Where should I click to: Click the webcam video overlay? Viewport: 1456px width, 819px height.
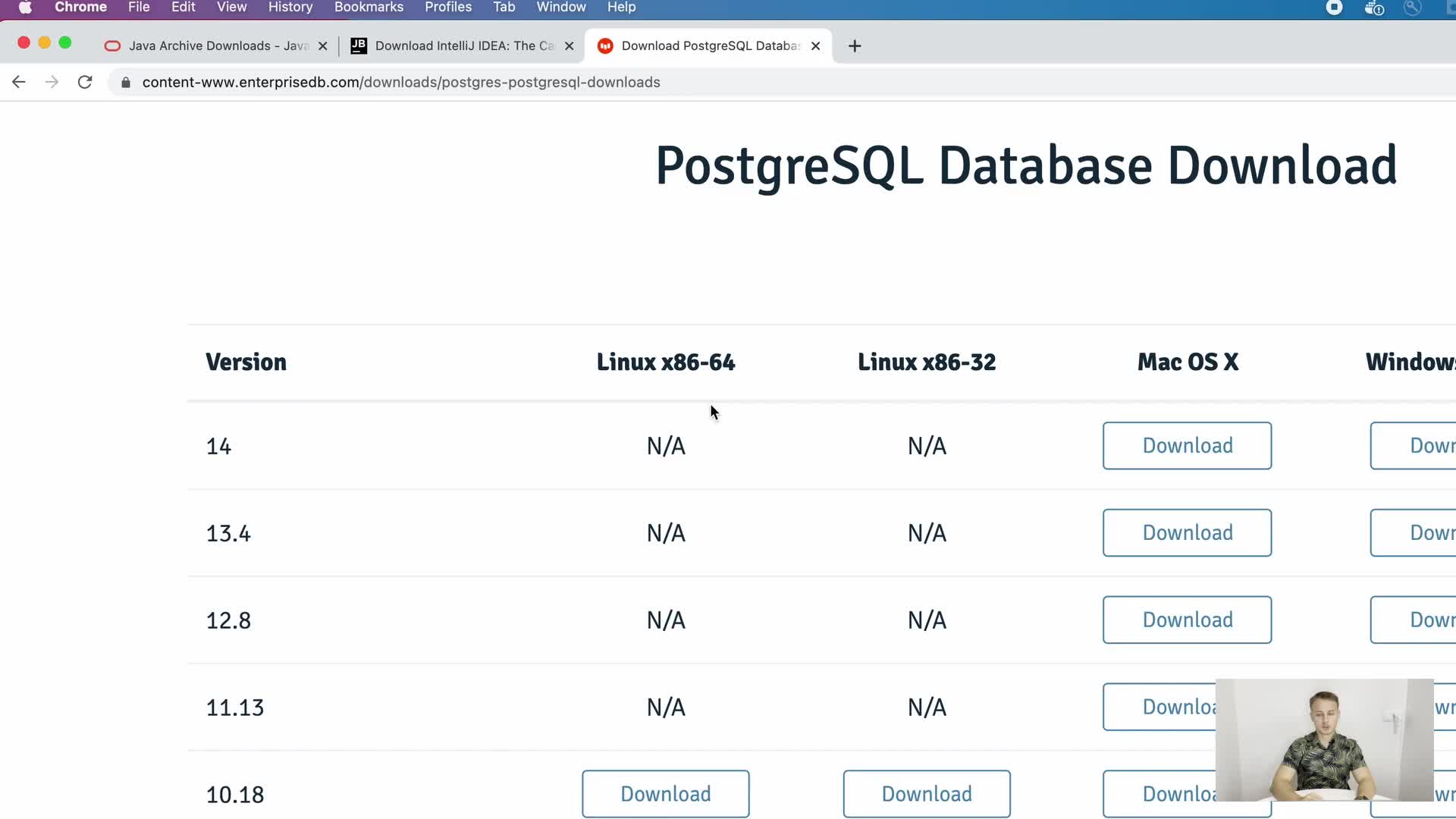coord(1324,740)
